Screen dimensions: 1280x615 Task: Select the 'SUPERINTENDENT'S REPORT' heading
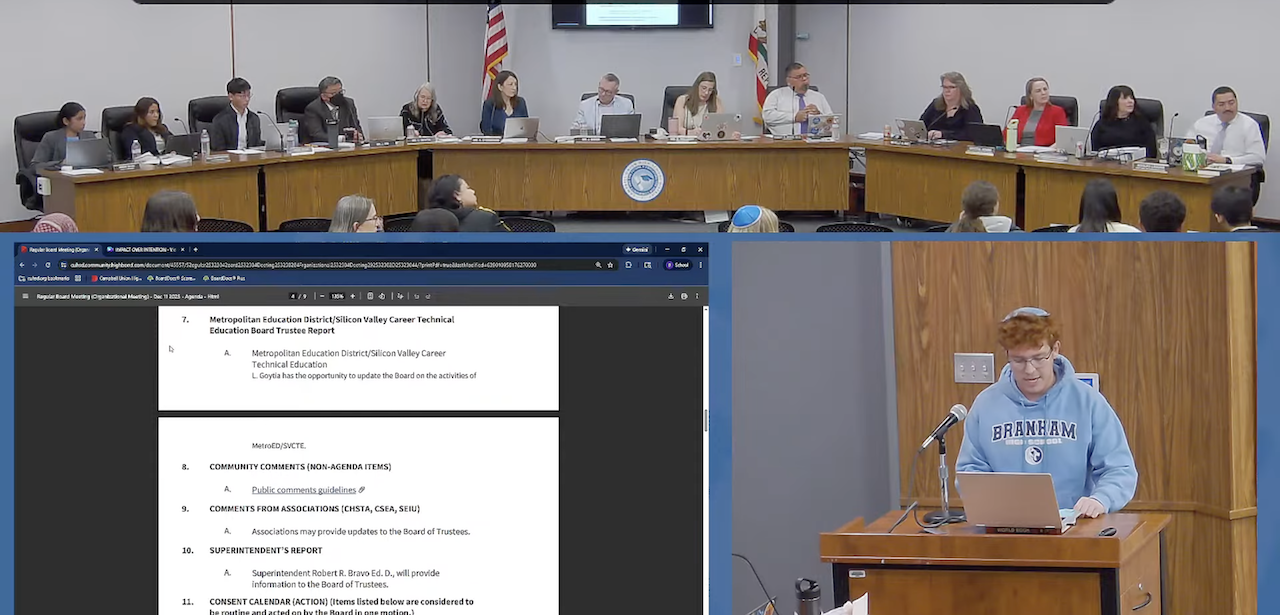pyautogui.click(x=266, y=550)
